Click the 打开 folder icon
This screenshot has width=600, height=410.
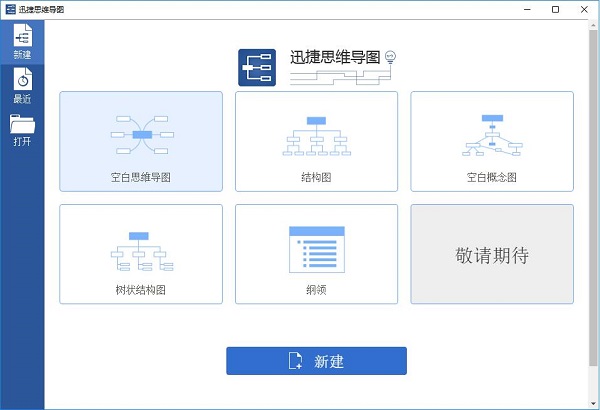point(22,124)
